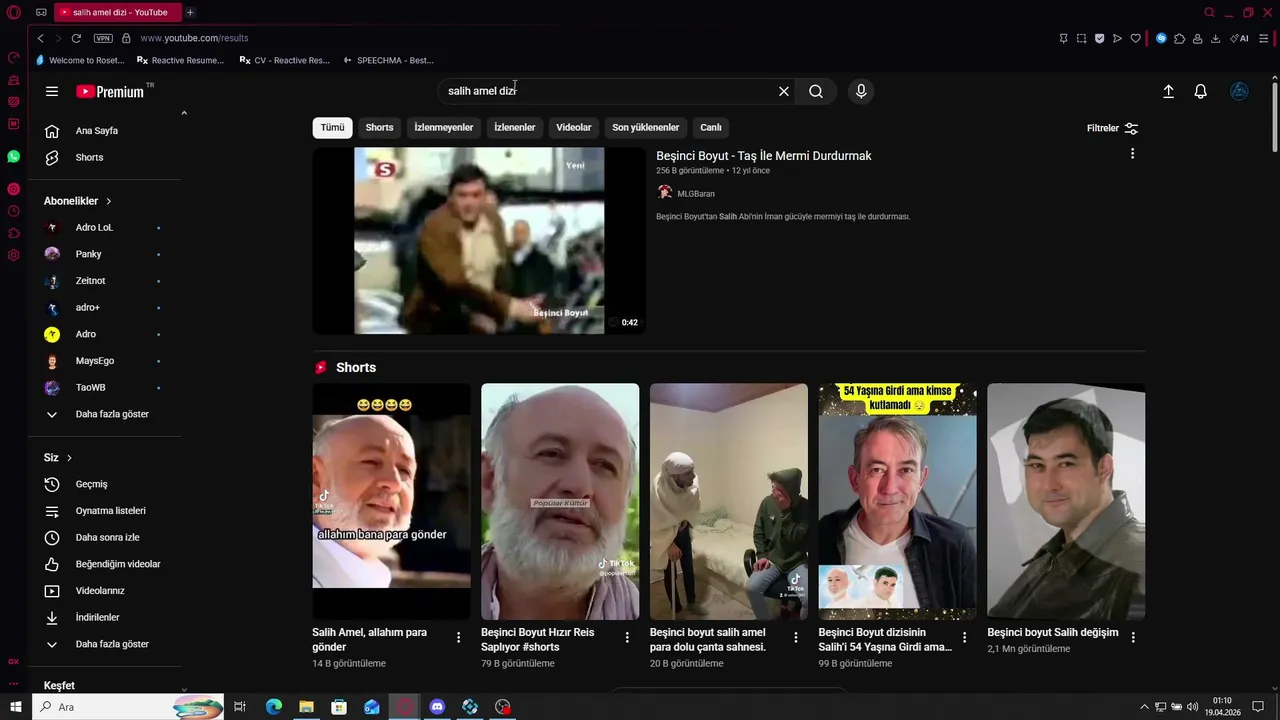Pin the tab using the pin icon

click(x=1063, y=38)
